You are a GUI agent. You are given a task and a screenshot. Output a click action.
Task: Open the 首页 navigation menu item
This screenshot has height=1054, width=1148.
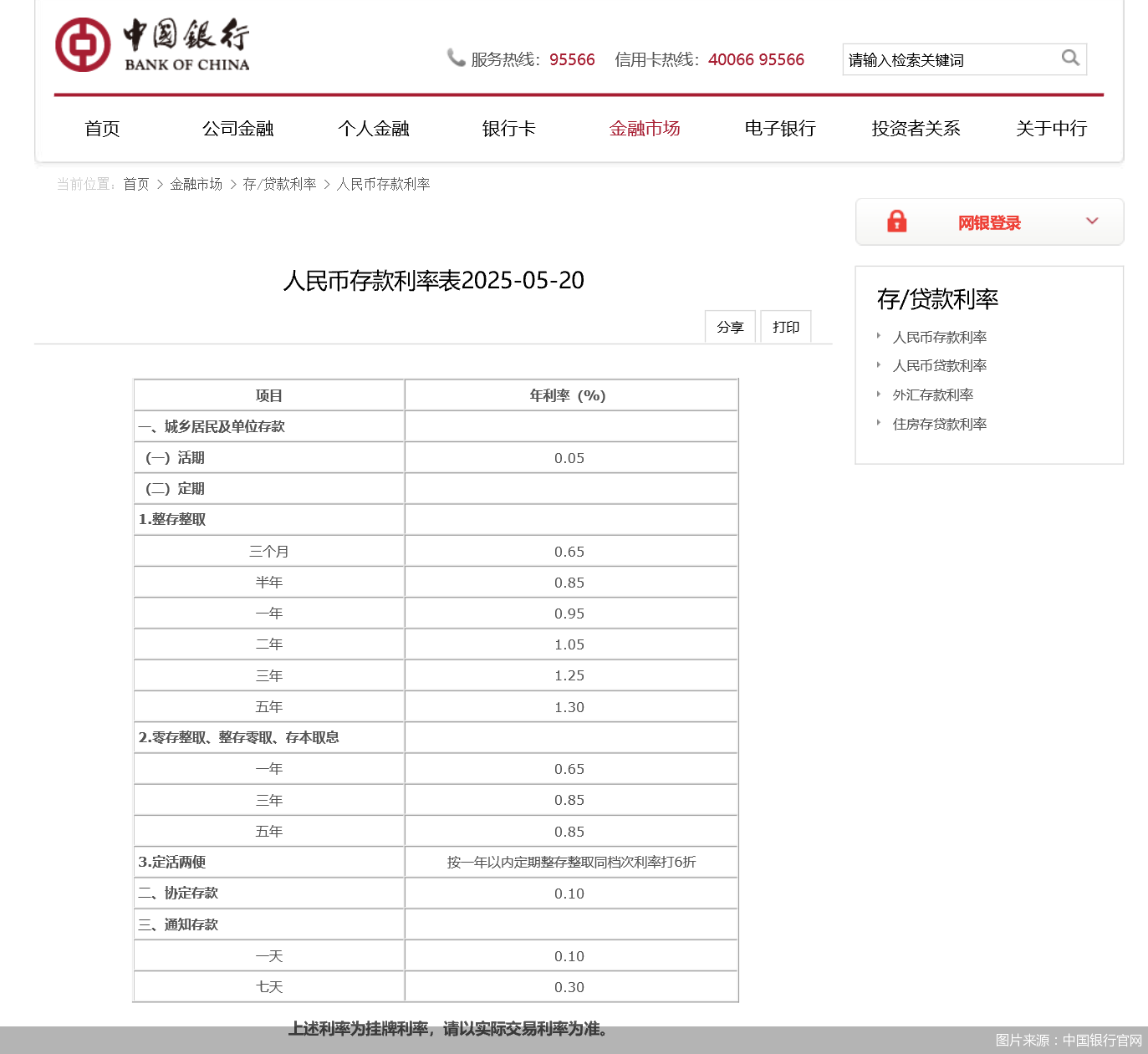click(x=102, y=129)
